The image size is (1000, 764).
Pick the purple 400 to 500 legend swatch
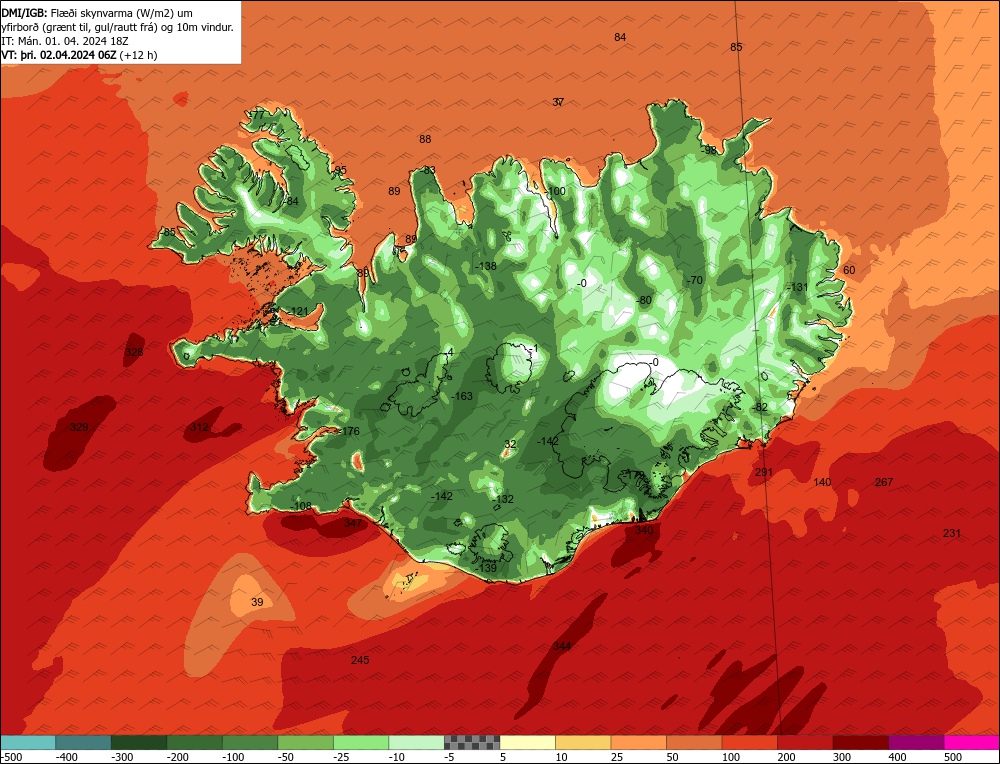(916, 742)
